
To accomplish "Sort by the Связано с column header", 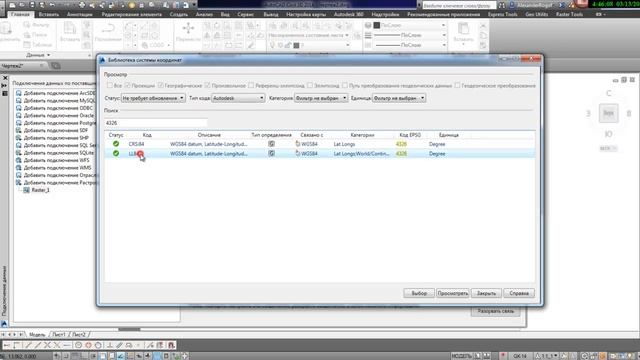I will click(312, 135).
